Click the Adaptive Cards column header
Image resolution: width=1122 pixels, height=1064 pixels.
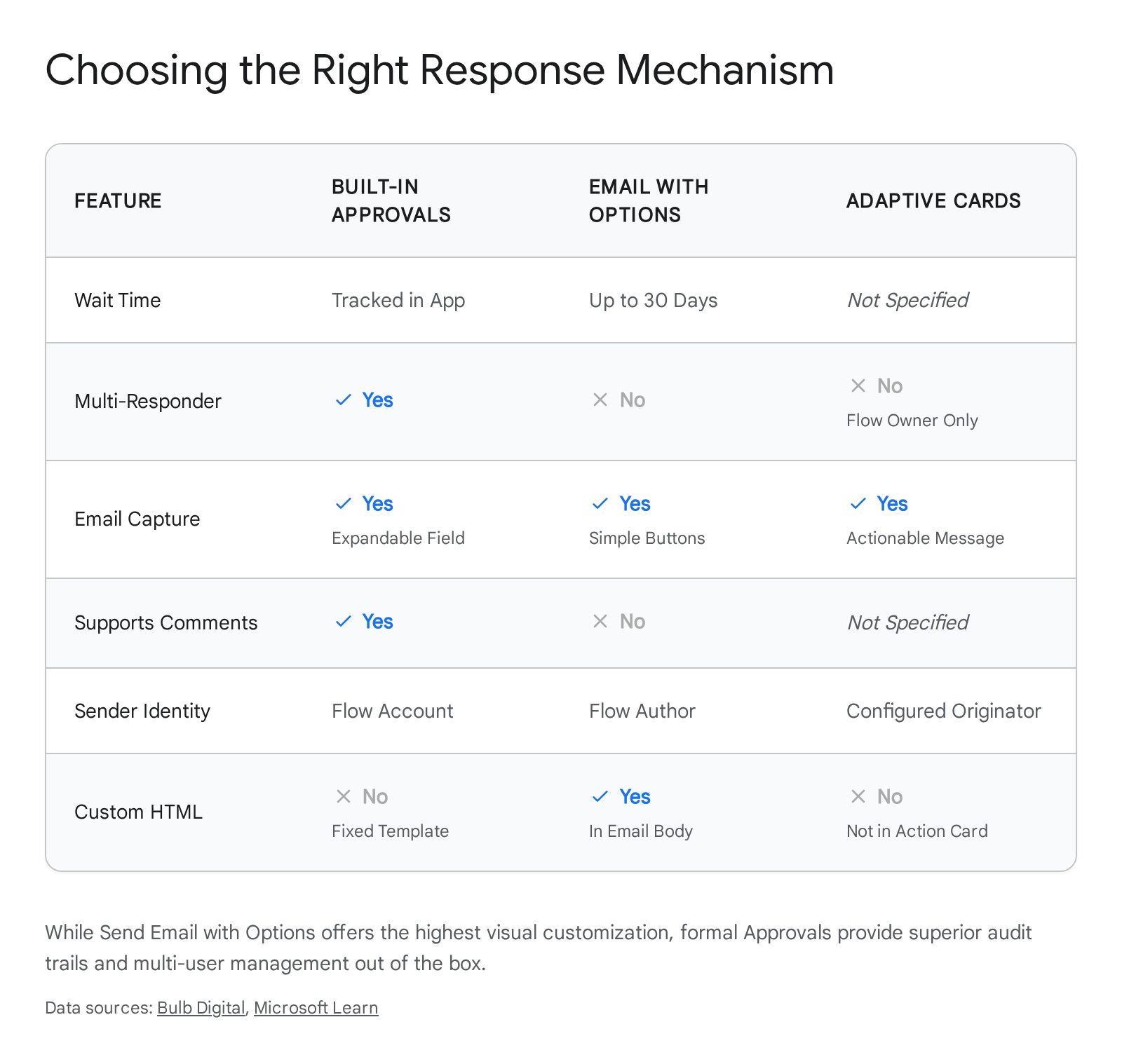click(x=933, y=201)
